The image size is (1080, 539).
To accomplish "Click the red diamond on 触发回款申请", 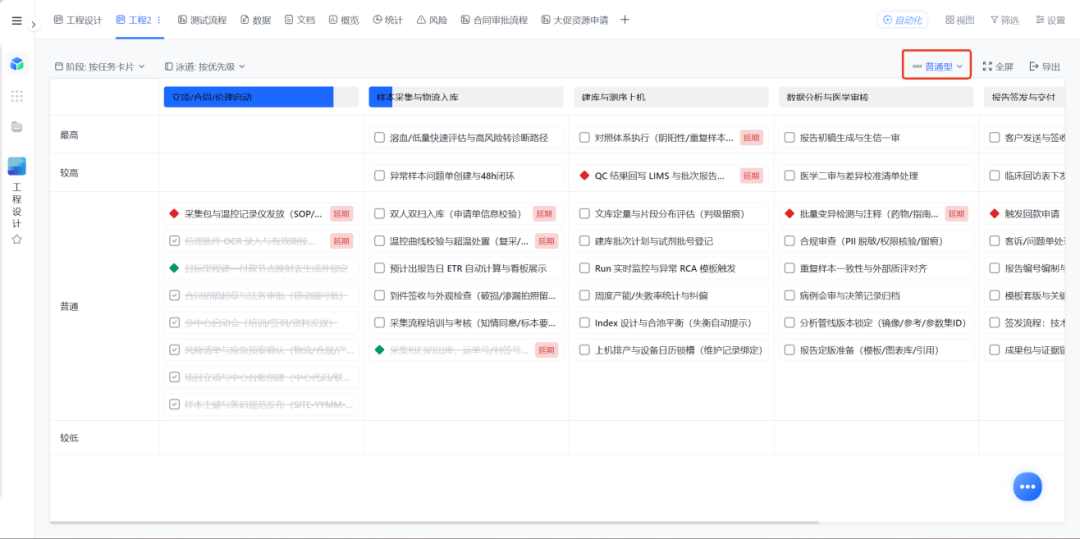I will pyautogui.click(x=995, y=213).
